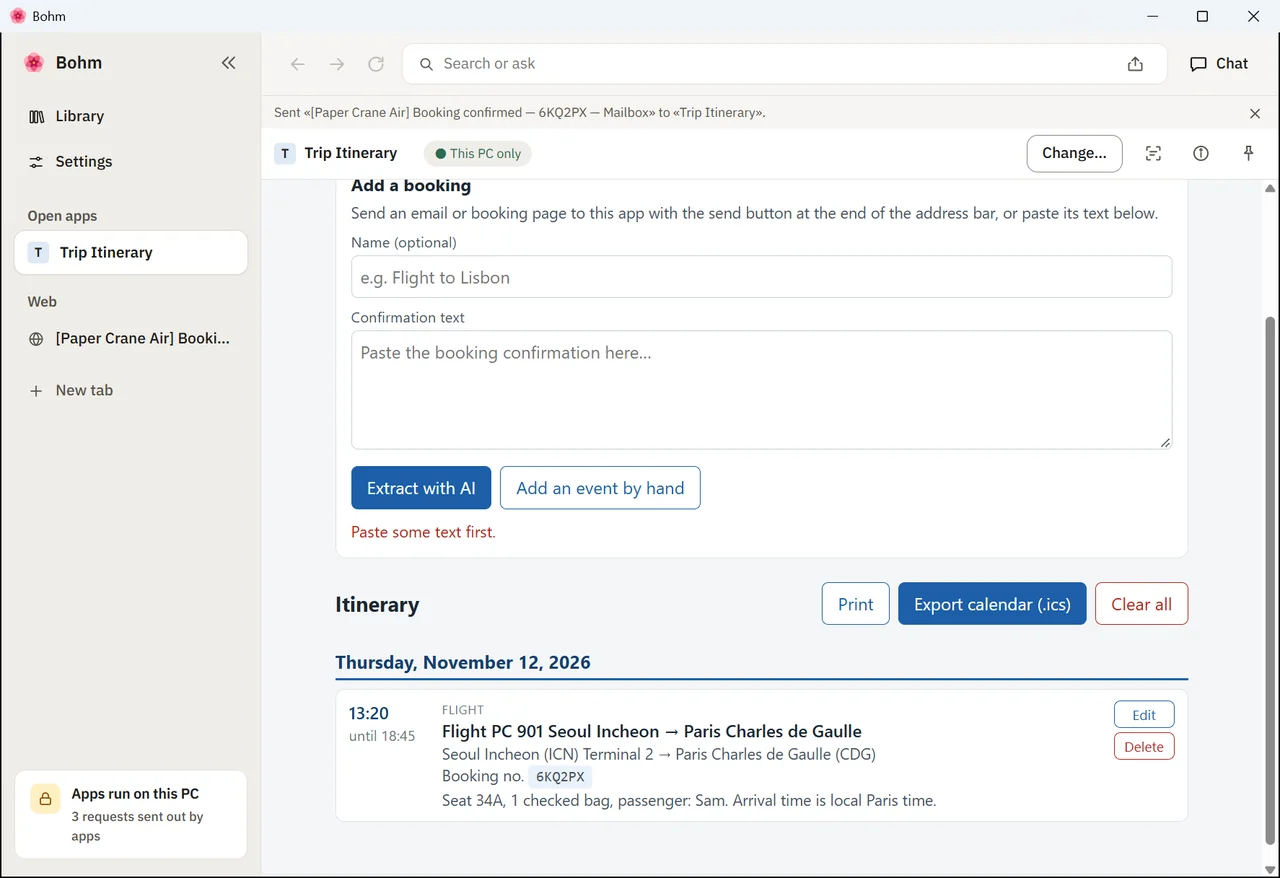Click the plus icon beside New tab
Viewport: 1280px width, 878px height.
36,391
